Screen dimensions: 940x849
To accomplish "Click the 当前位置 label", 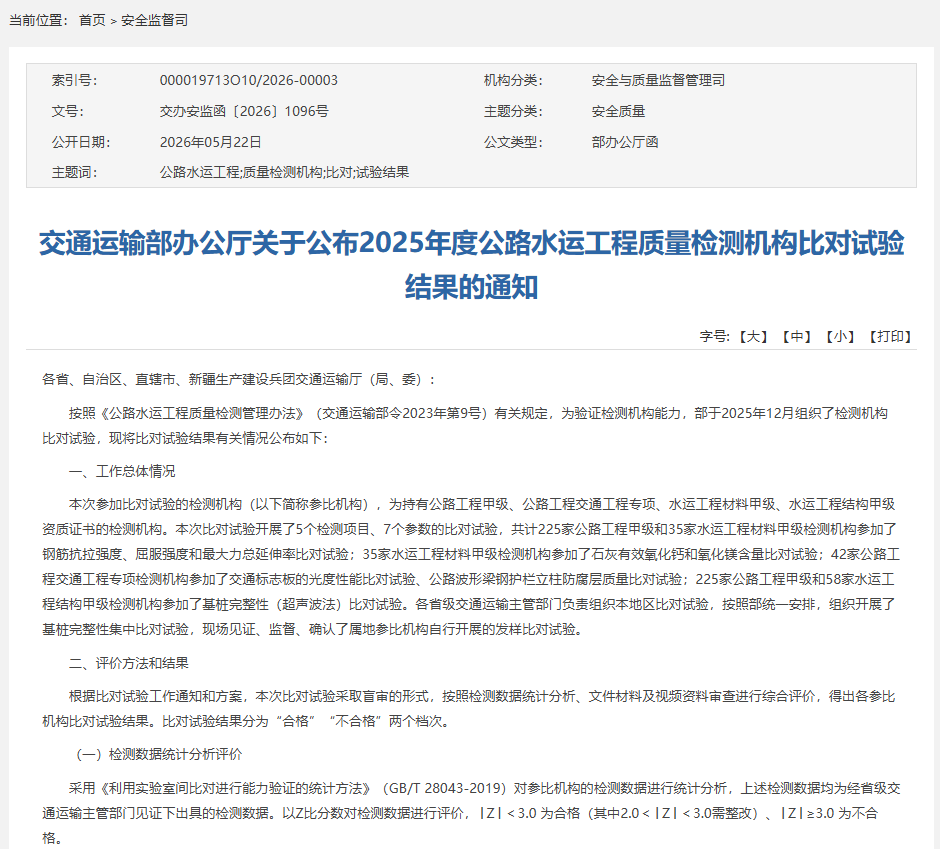I will (39, 20).
